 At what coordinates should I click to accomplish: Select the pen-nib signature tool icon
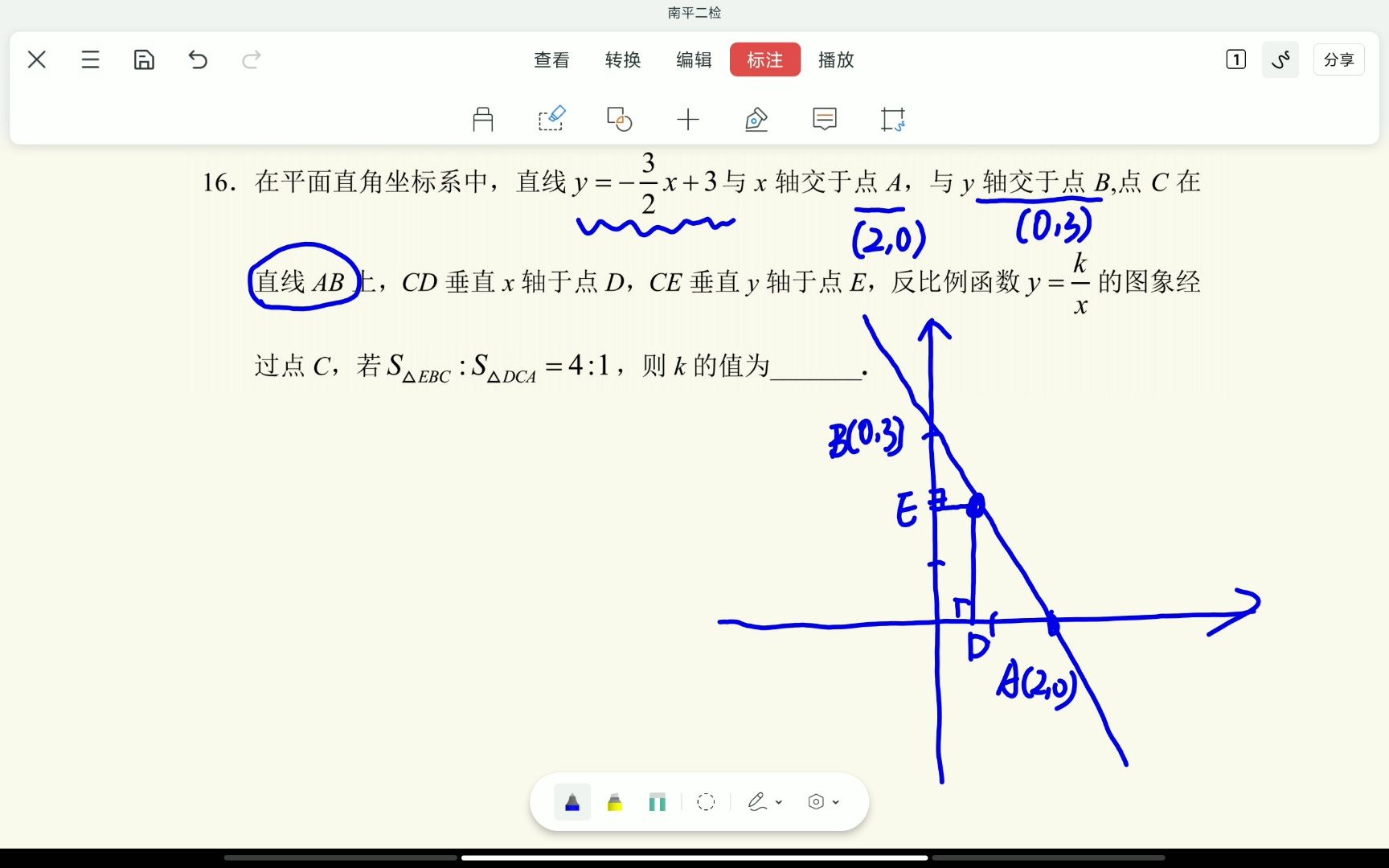point(756,120)
